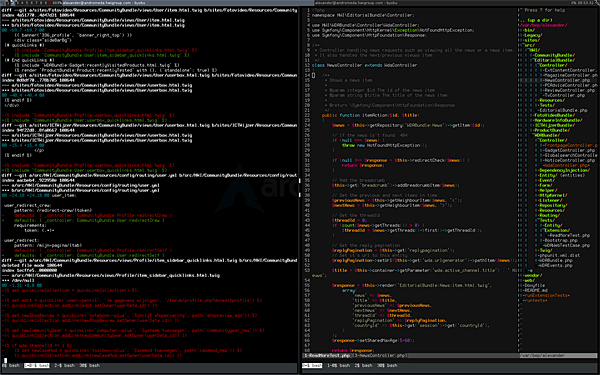This screenshot has width=600, height=375.
Task: Click 'throw new NotFoundHttpException' code line
Action: [x=384, y=145]
